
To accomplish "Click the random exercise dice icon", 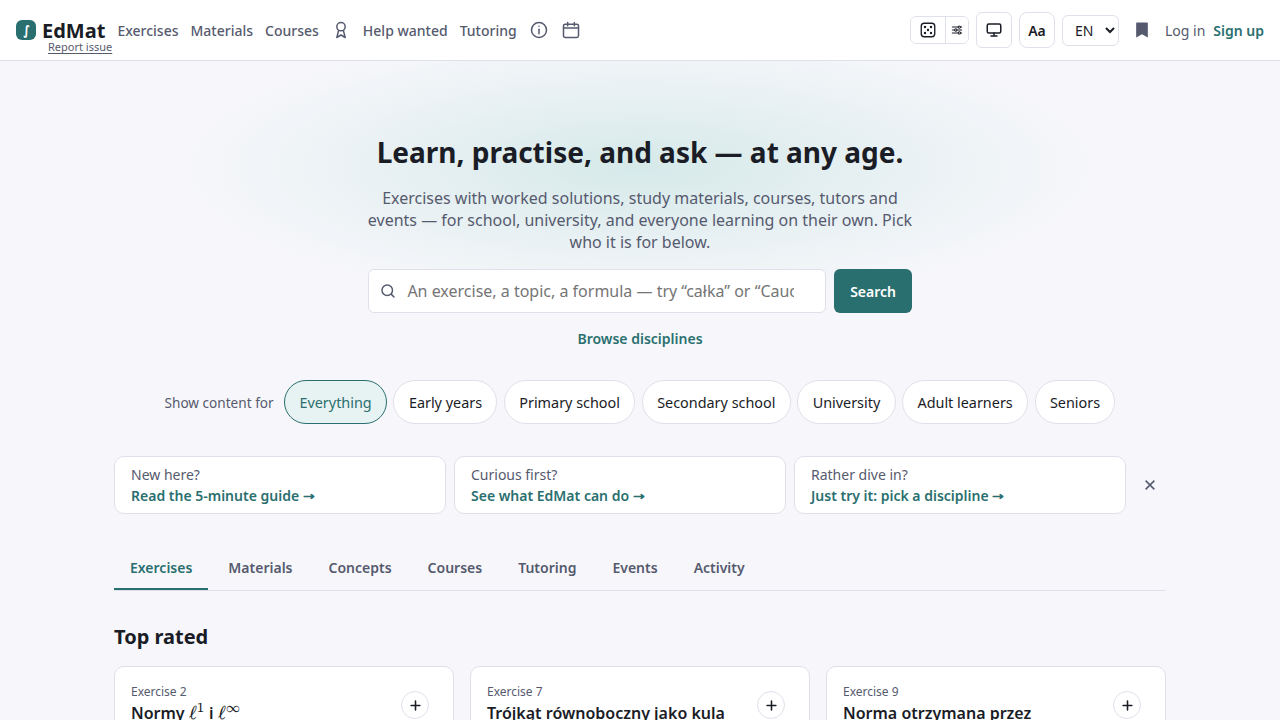I will point(928,30).
